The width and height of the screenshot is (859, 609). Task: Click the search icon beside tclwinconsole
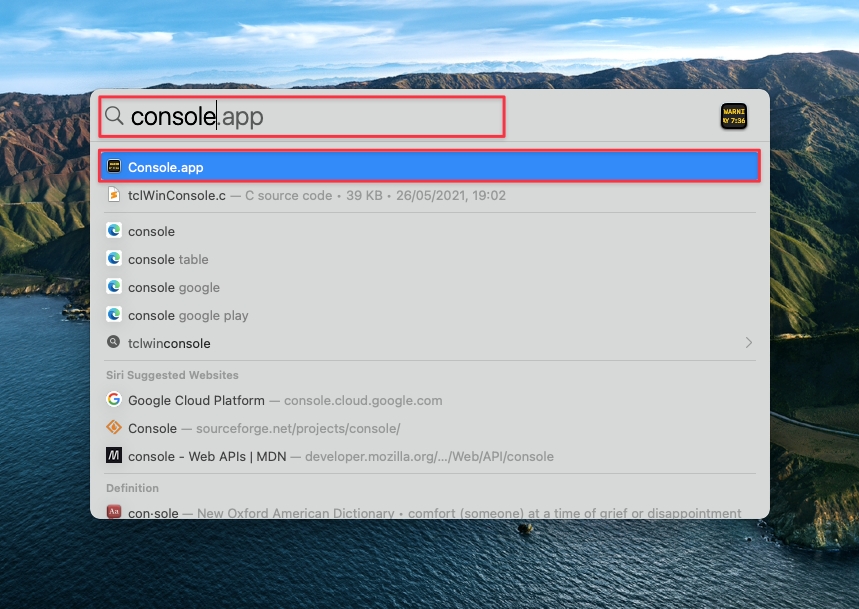point(114,343)
